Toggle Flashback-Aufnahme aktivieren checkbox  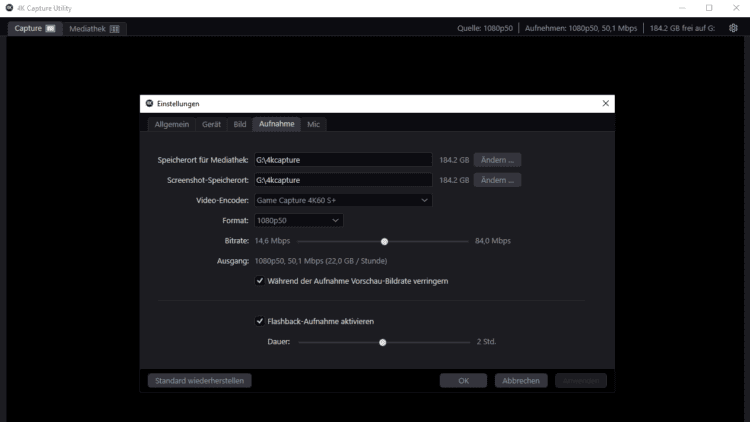260,321
